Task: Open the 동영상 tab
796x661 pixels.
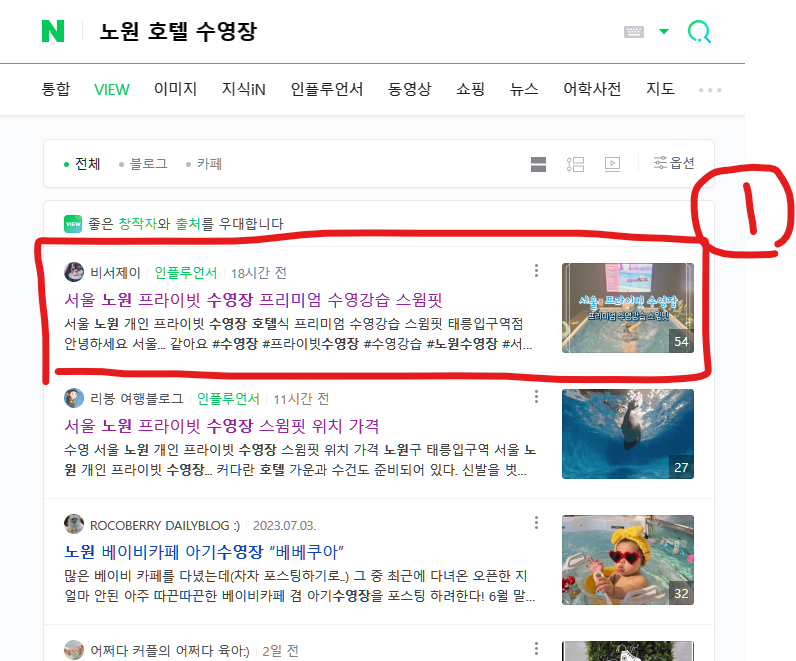Action: (409, 89)
